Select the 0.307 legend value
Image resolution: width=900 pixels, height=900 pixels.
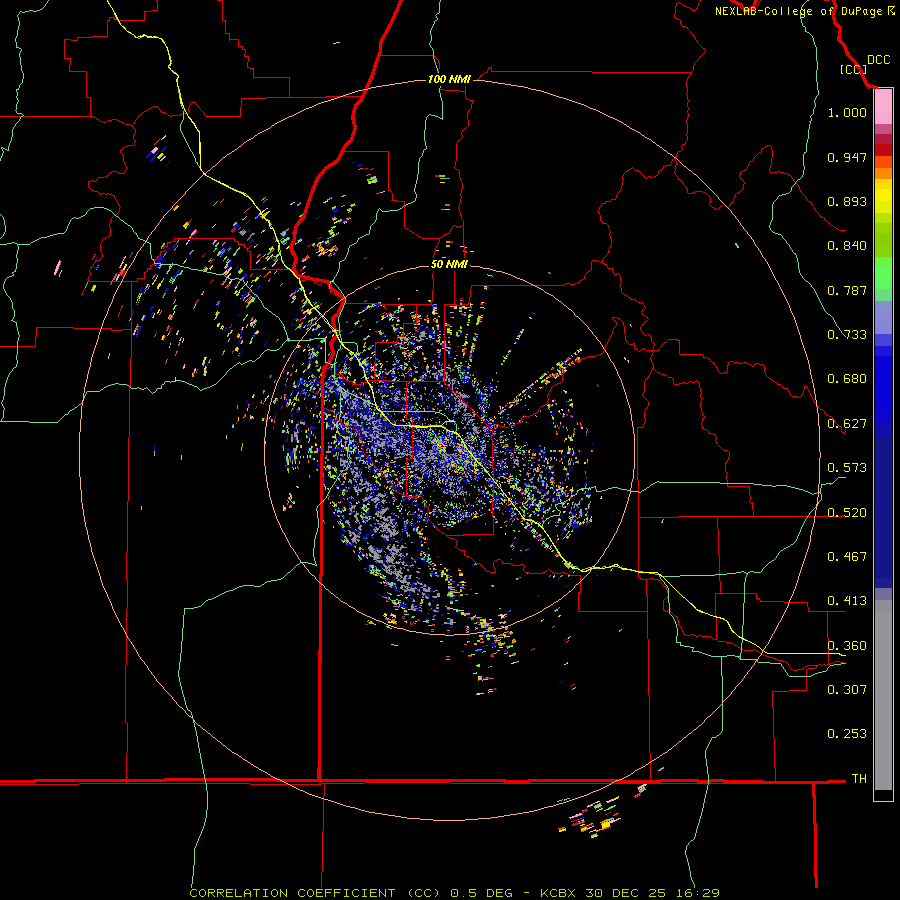pyautogui.click(x=847, y=689)
